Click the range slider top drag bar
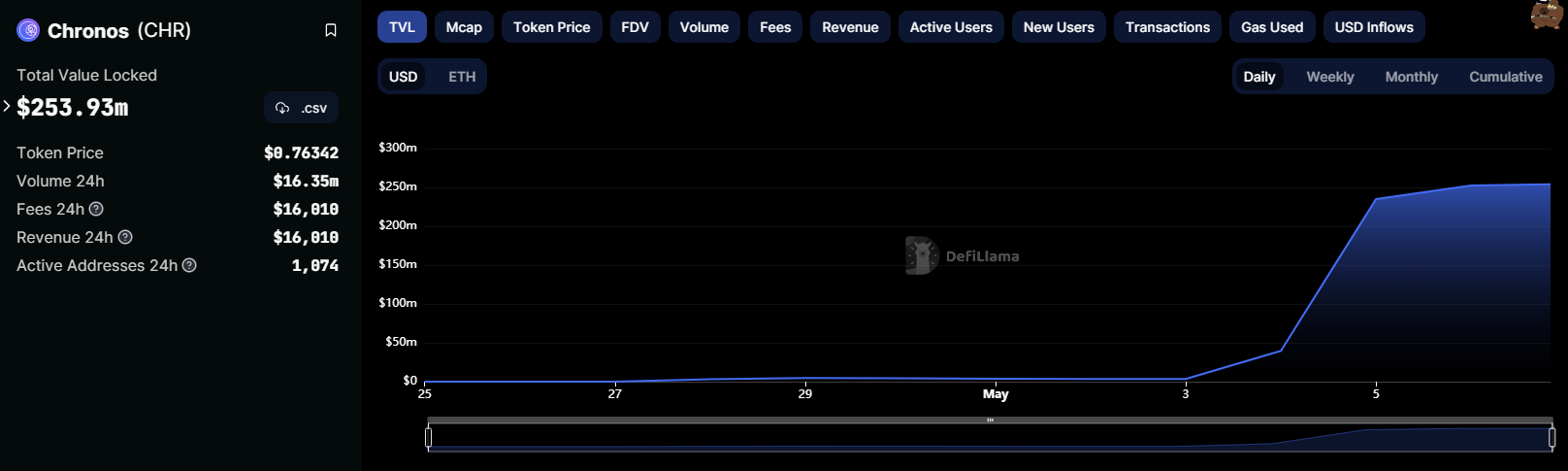The image size is (1568, 471). (990, 421)
